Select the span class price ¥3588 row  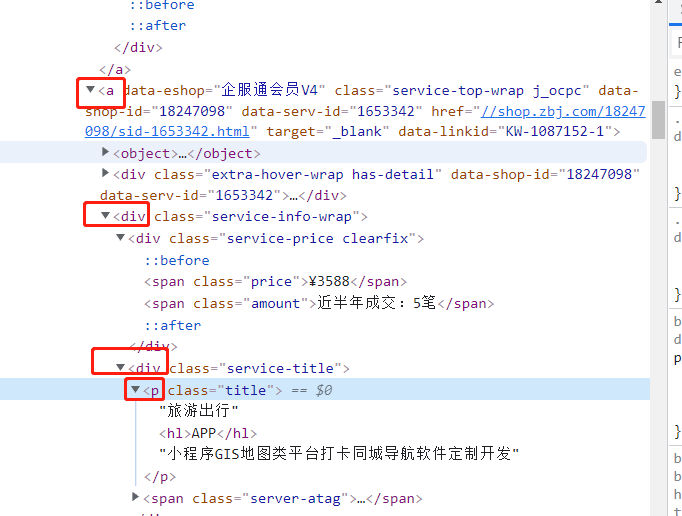coord(275,281)
